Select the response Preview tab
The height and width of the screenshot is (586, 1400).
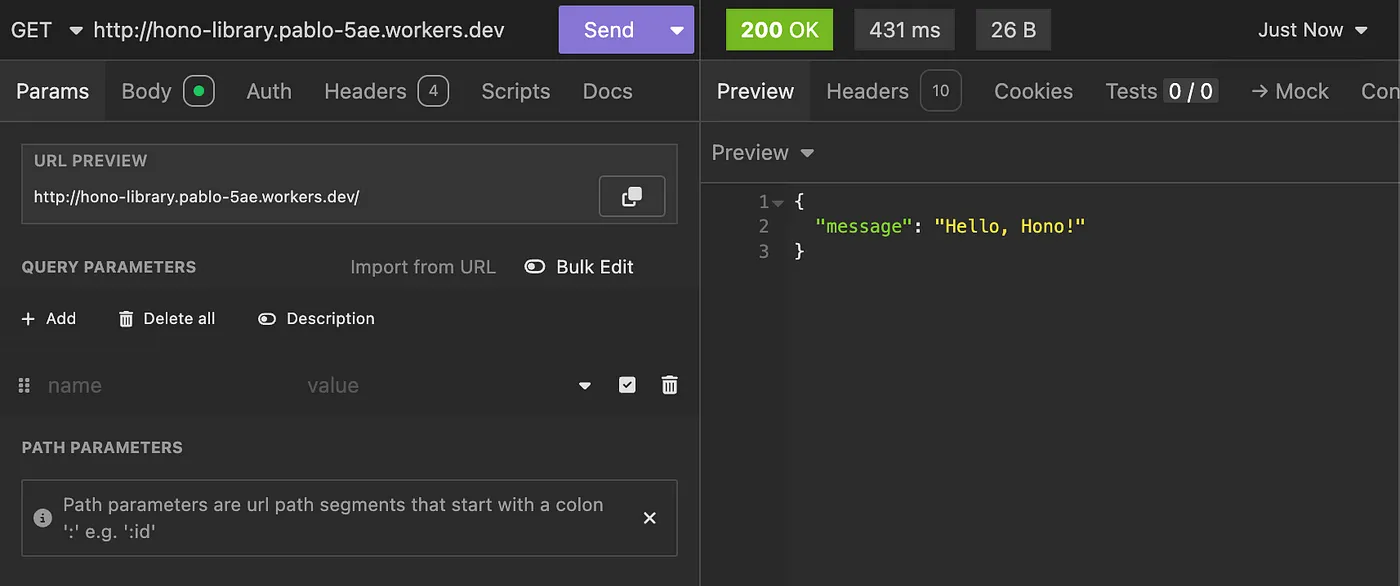(x=755, y=91)
